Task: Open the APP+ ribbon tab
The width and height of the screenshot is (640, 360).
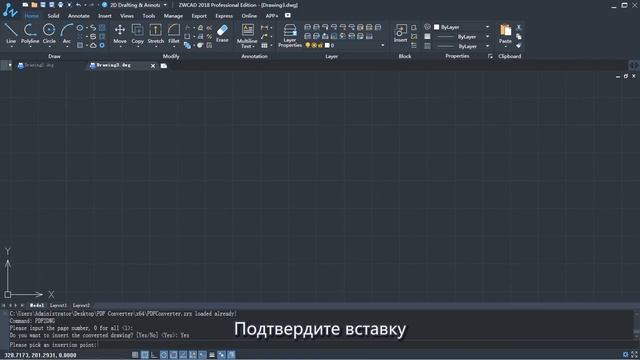Action: pos(271,16)
